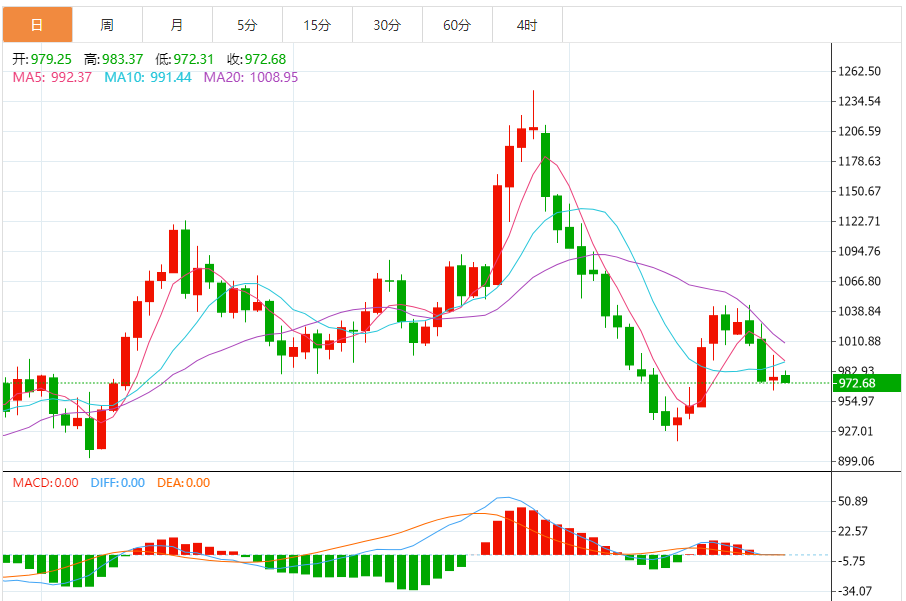Open the 30分 interval tab

click(x=387, y=25)
